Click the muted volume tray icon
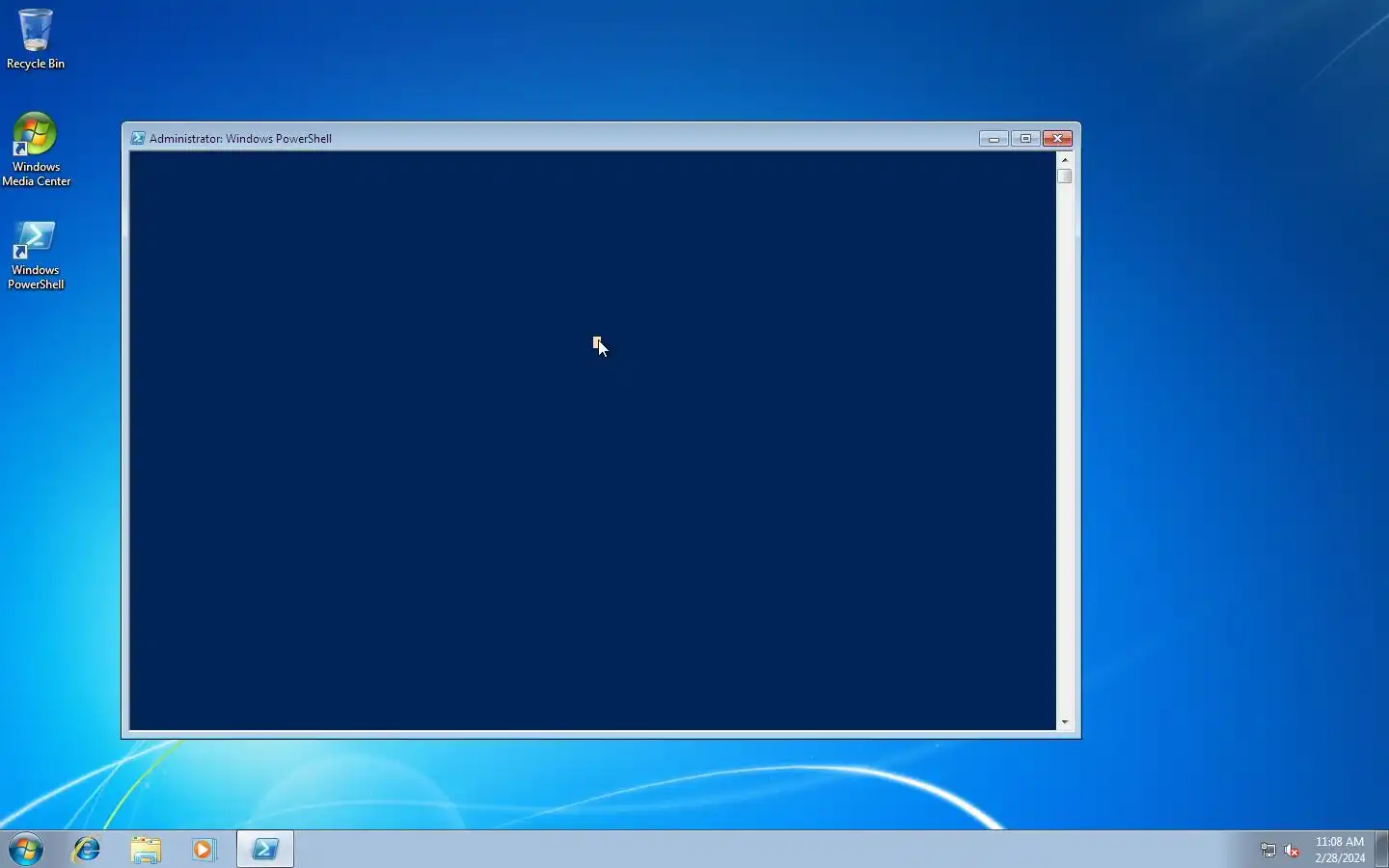Image resolution: width=1389 pixels, height=868 pixels. 1292,850
